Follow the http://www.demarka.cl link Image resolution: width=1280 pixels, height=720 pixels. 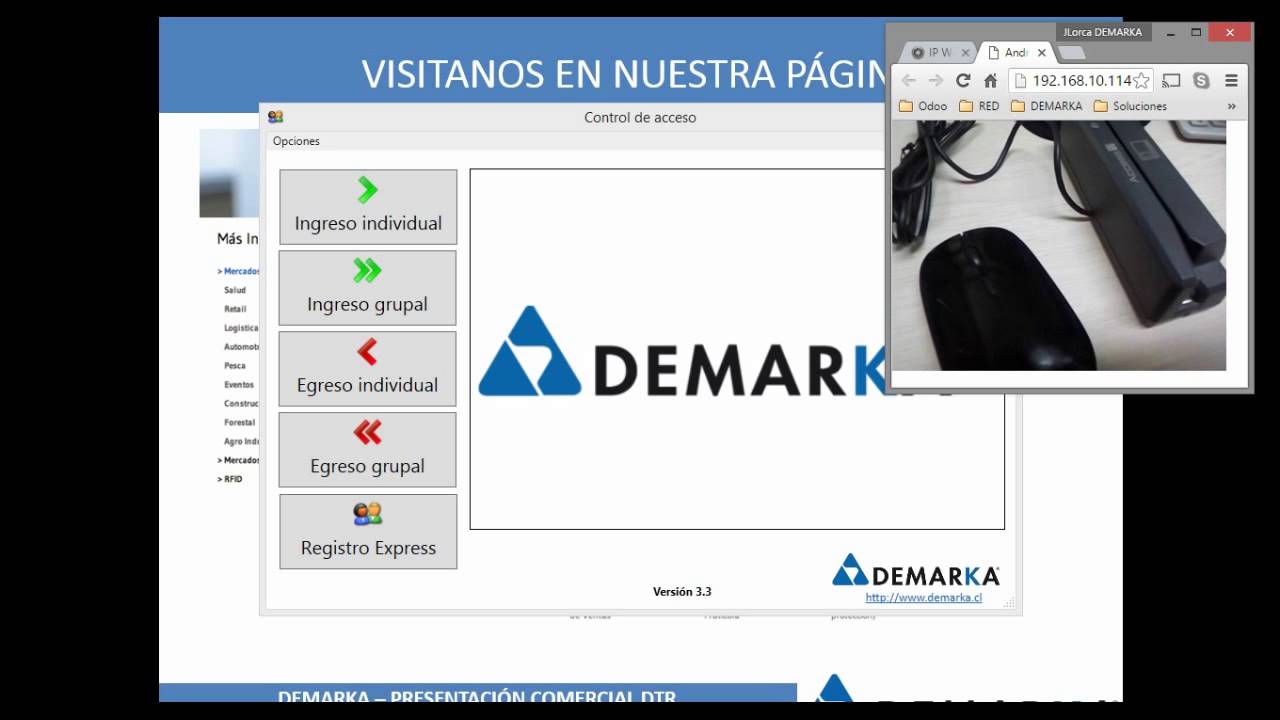pyautogui.click(x=924, y=598)
